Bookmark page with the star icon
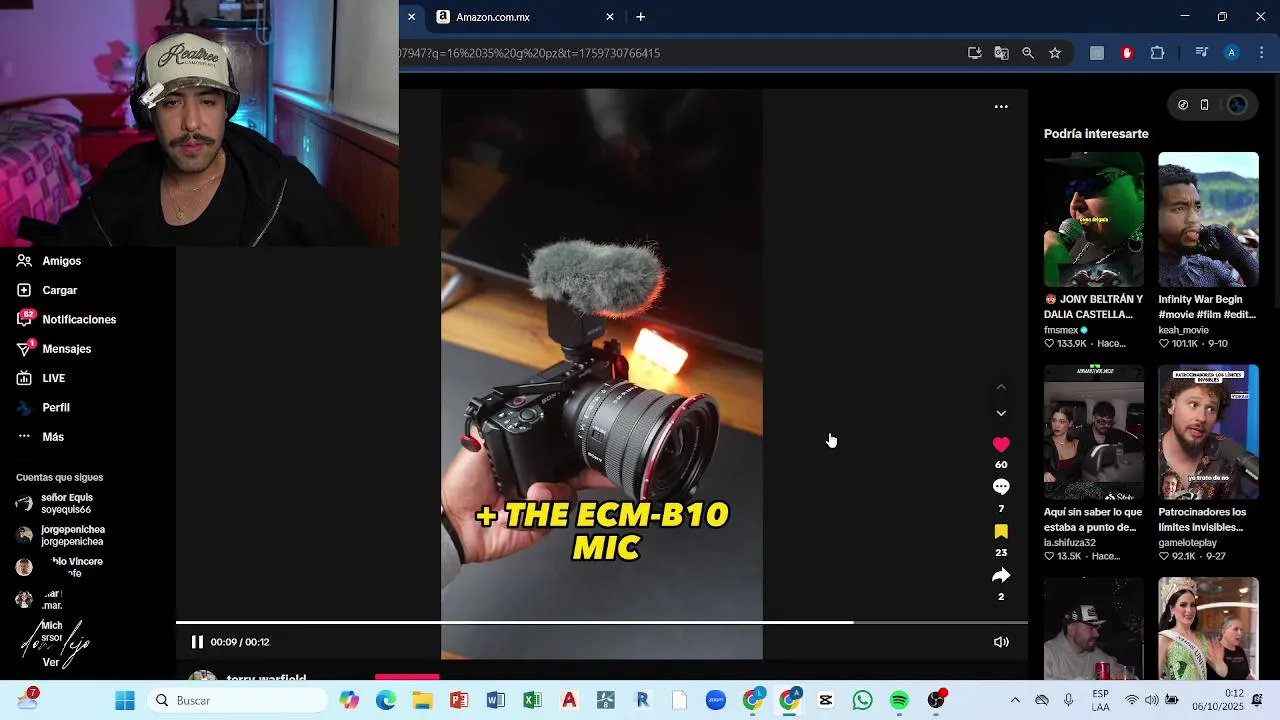Screen dimensions: 1280x720 click(1055, 53)
